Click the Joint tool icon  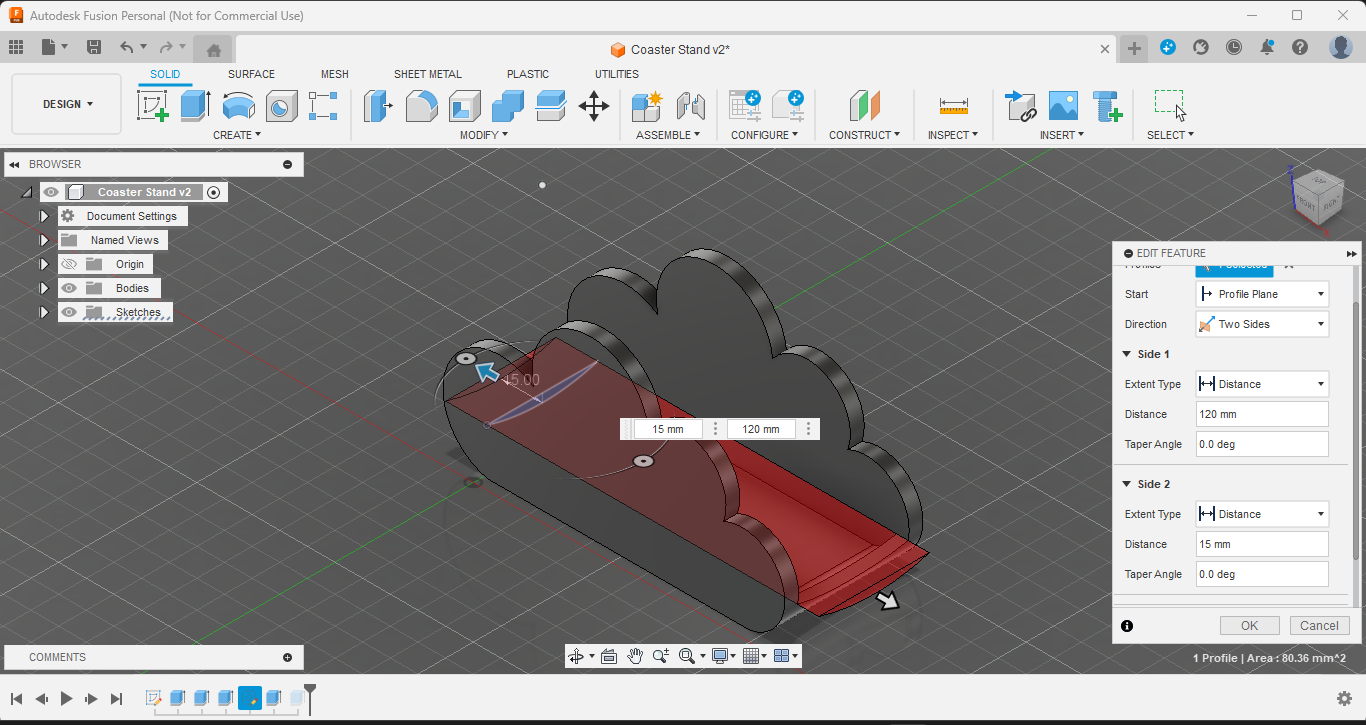tap(690, 105)
